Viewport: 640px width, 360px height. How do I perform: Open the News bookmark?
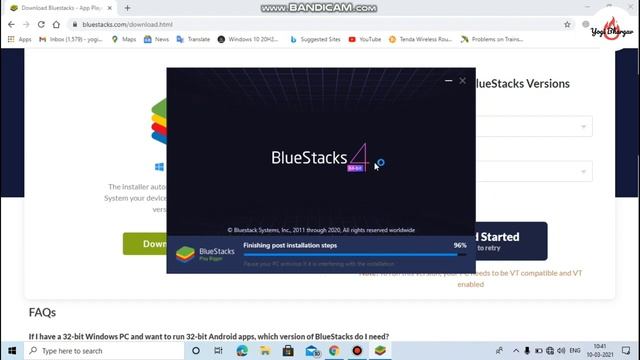[x=156, y=39]
